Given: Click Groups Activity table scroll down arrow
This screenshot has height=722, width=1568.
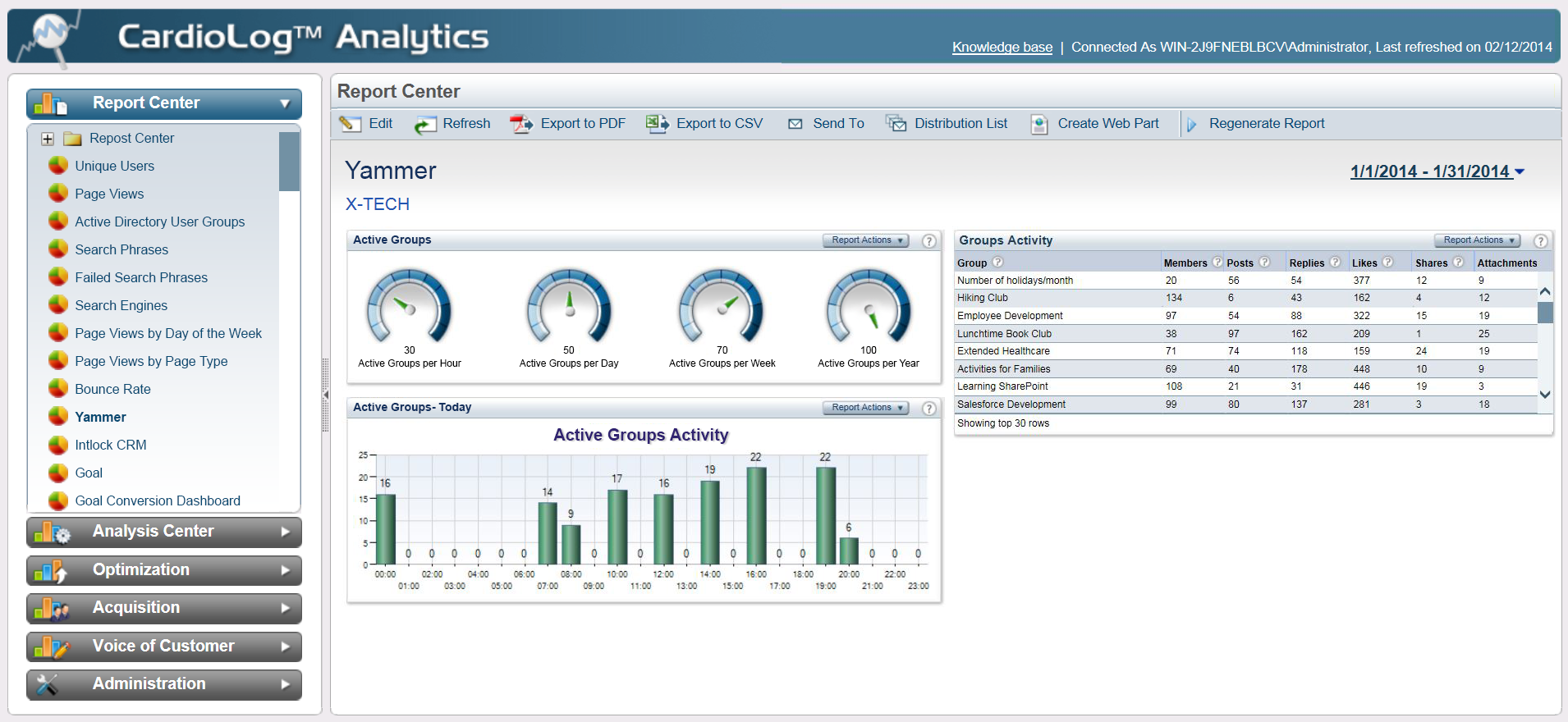Looking at the screenshot, I should 1545,395.
